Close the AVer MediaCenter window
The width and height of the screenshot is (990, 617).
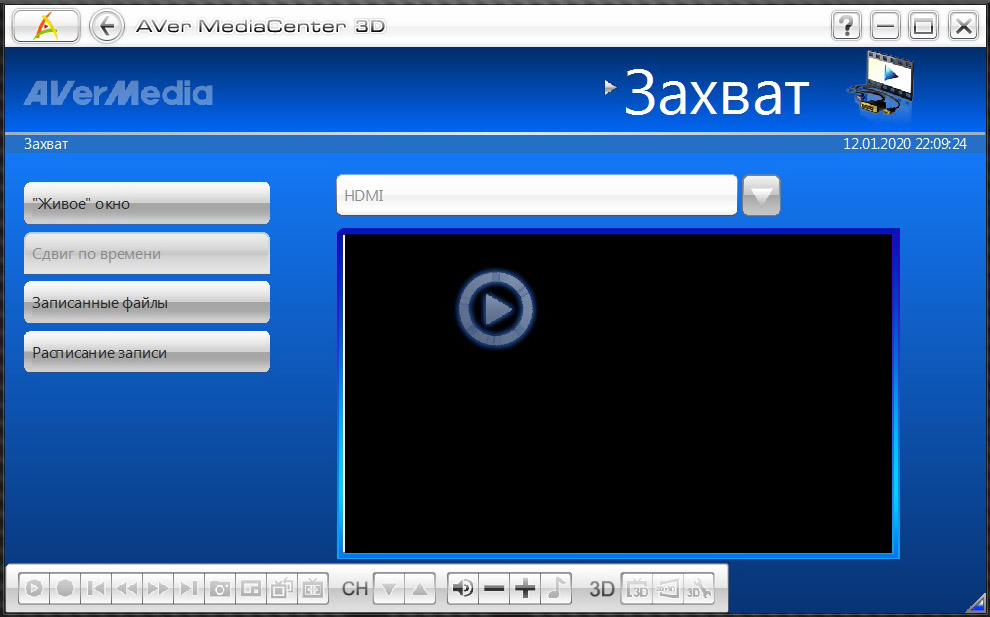(x=963, y=27)
